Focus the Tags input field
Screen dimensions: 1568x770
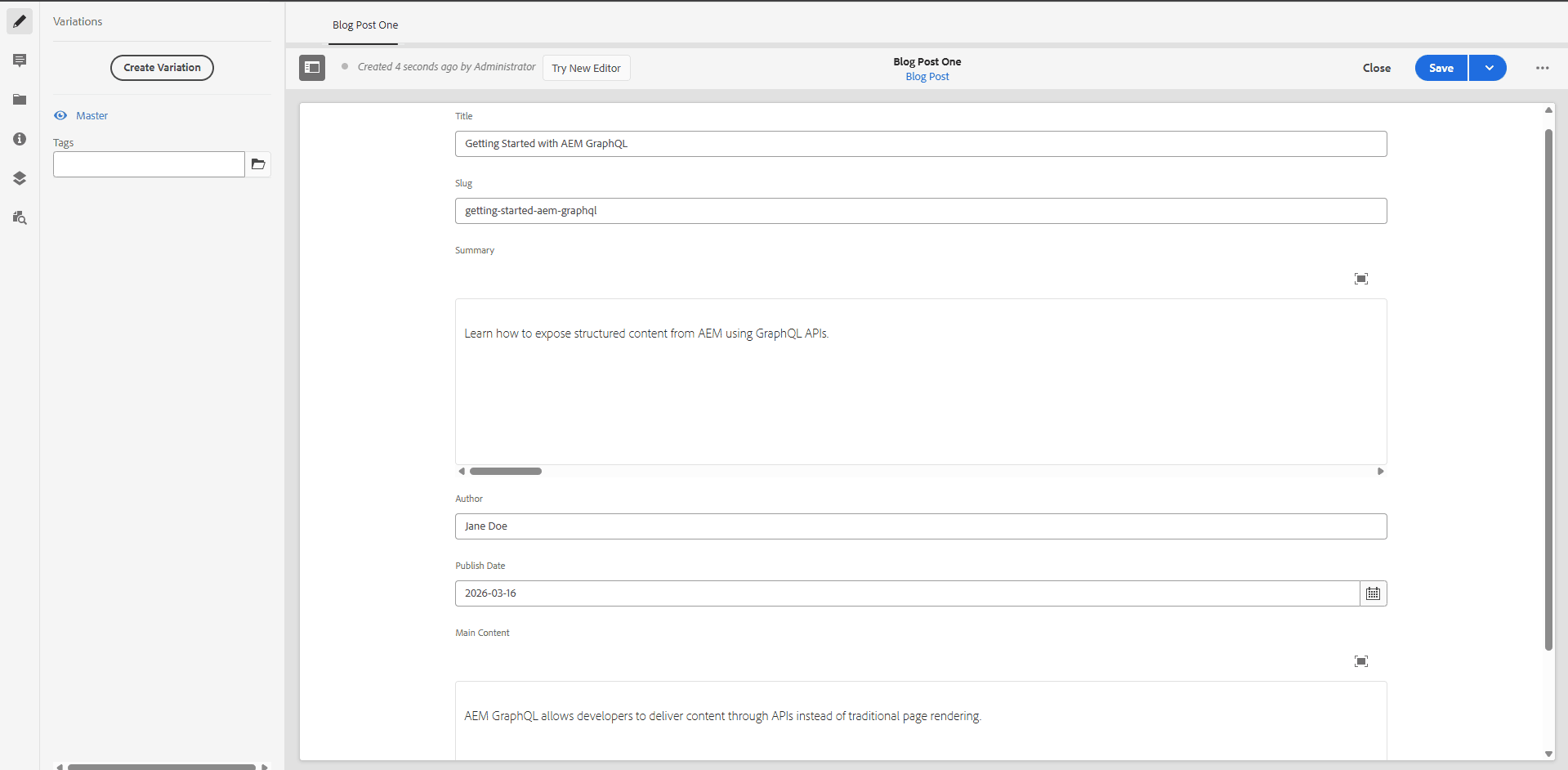point(149,164)
